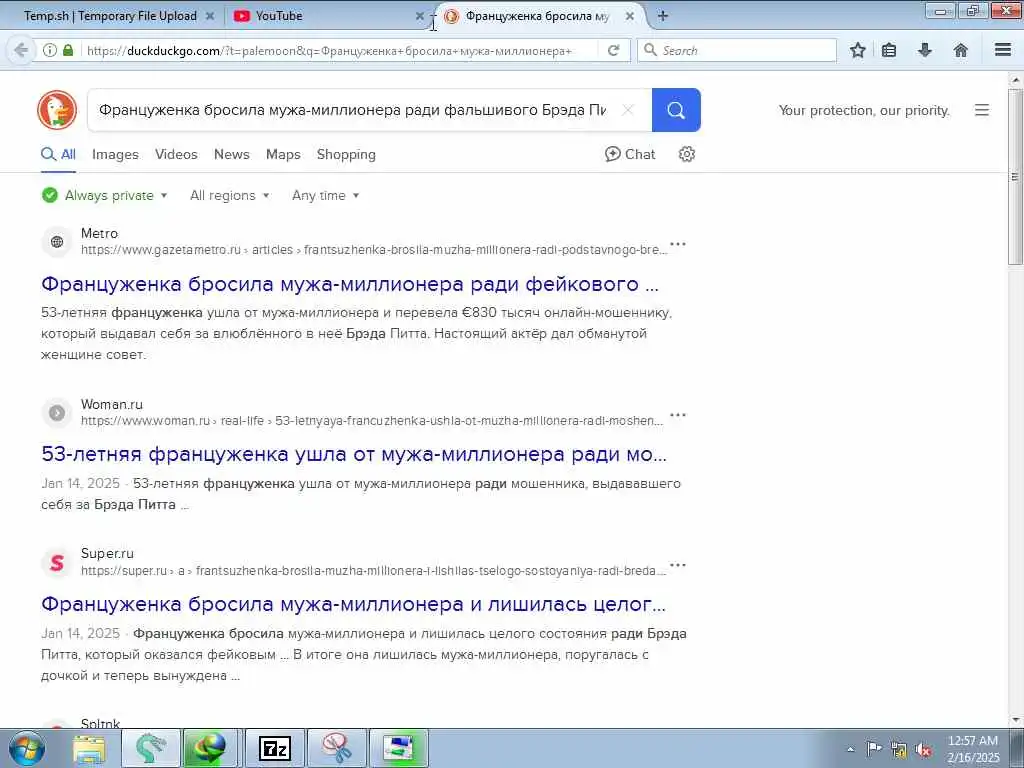The image size is (1024, 768).
Task: Open the All regions dropdown
Action: click(x=229, y=195)
